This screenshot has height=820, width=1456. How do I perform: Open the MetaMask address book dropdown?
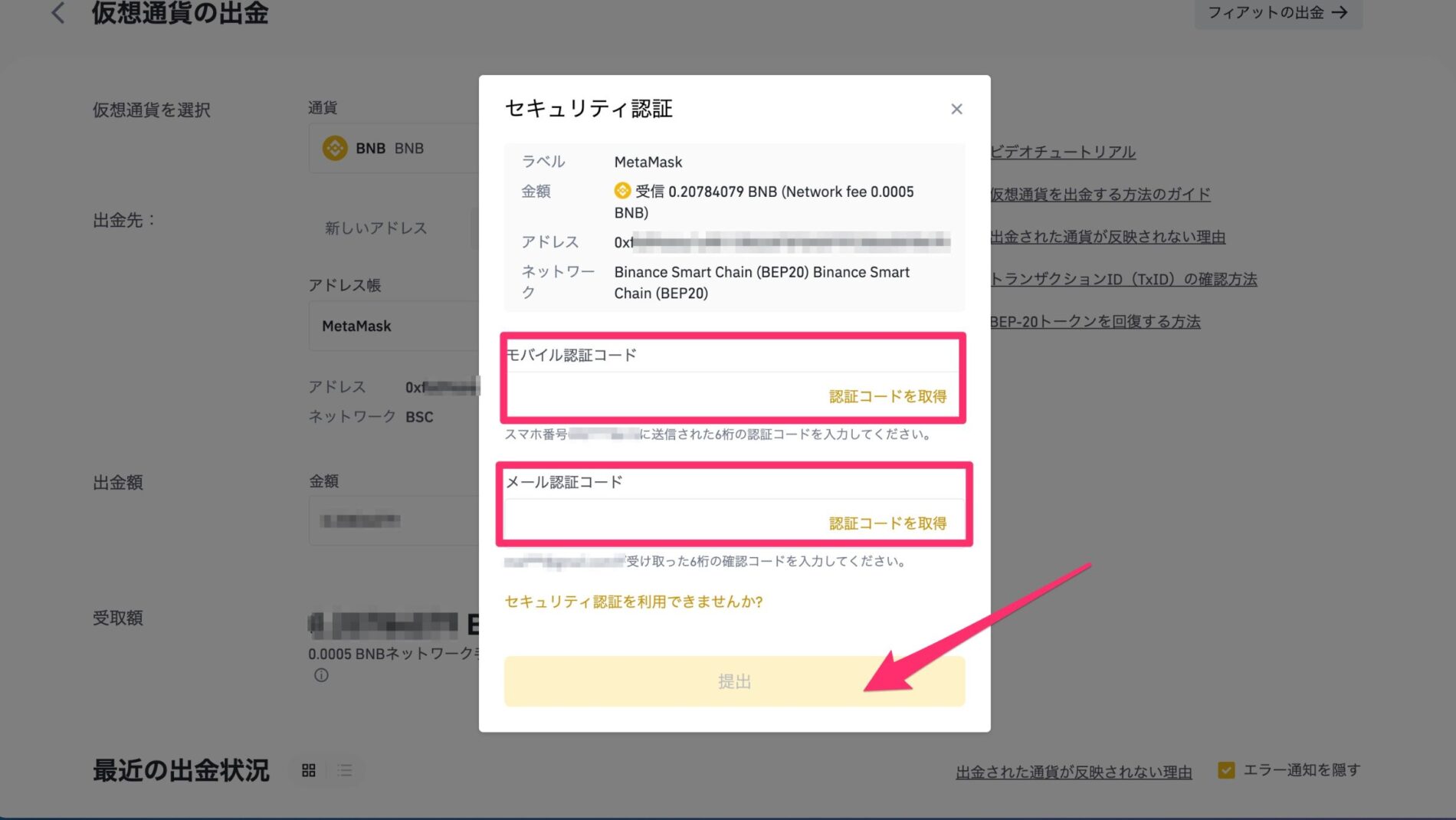point(394,326)
